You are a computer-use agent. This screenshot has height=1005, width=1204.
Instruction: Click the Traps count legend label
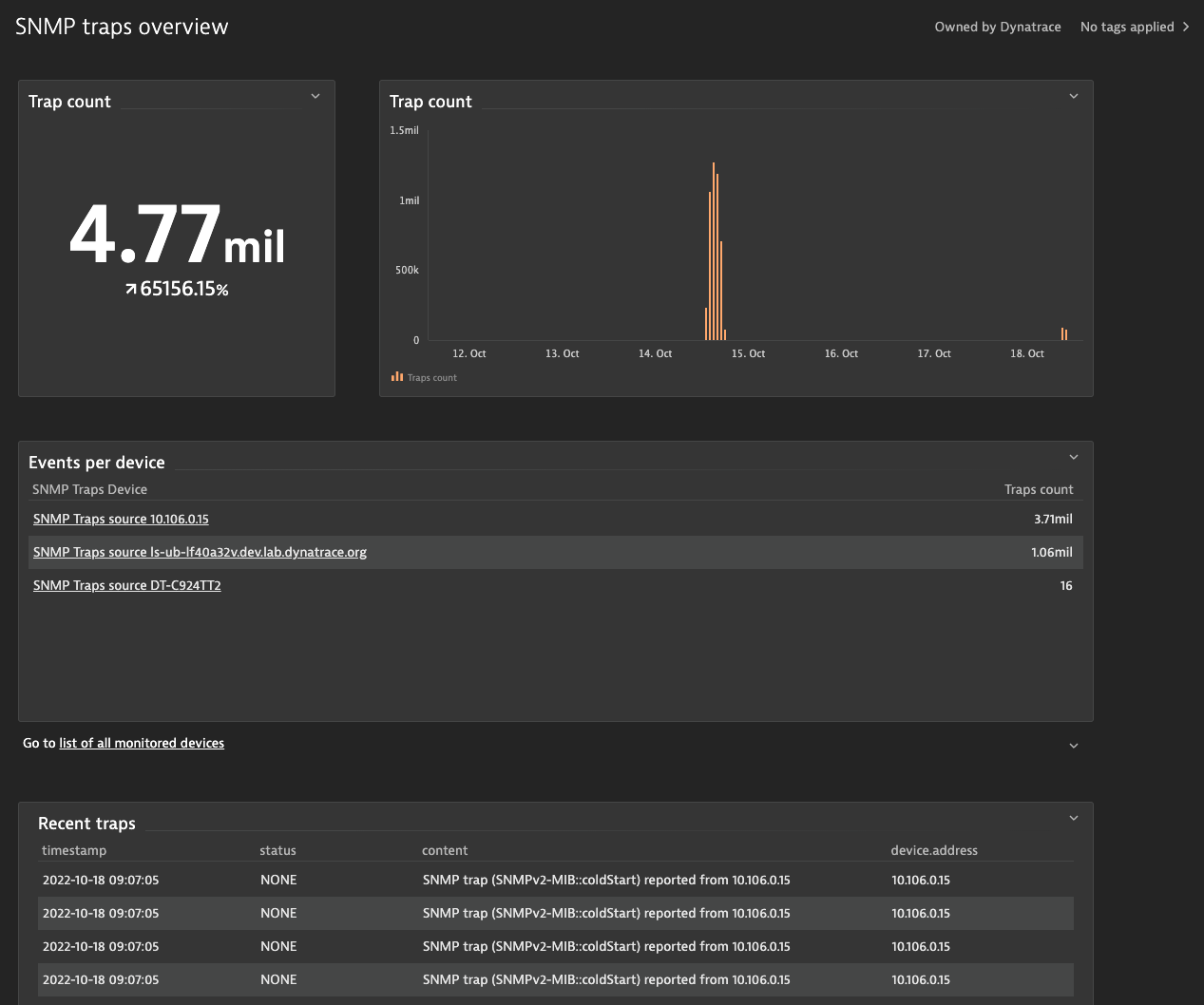coord(431,377)
